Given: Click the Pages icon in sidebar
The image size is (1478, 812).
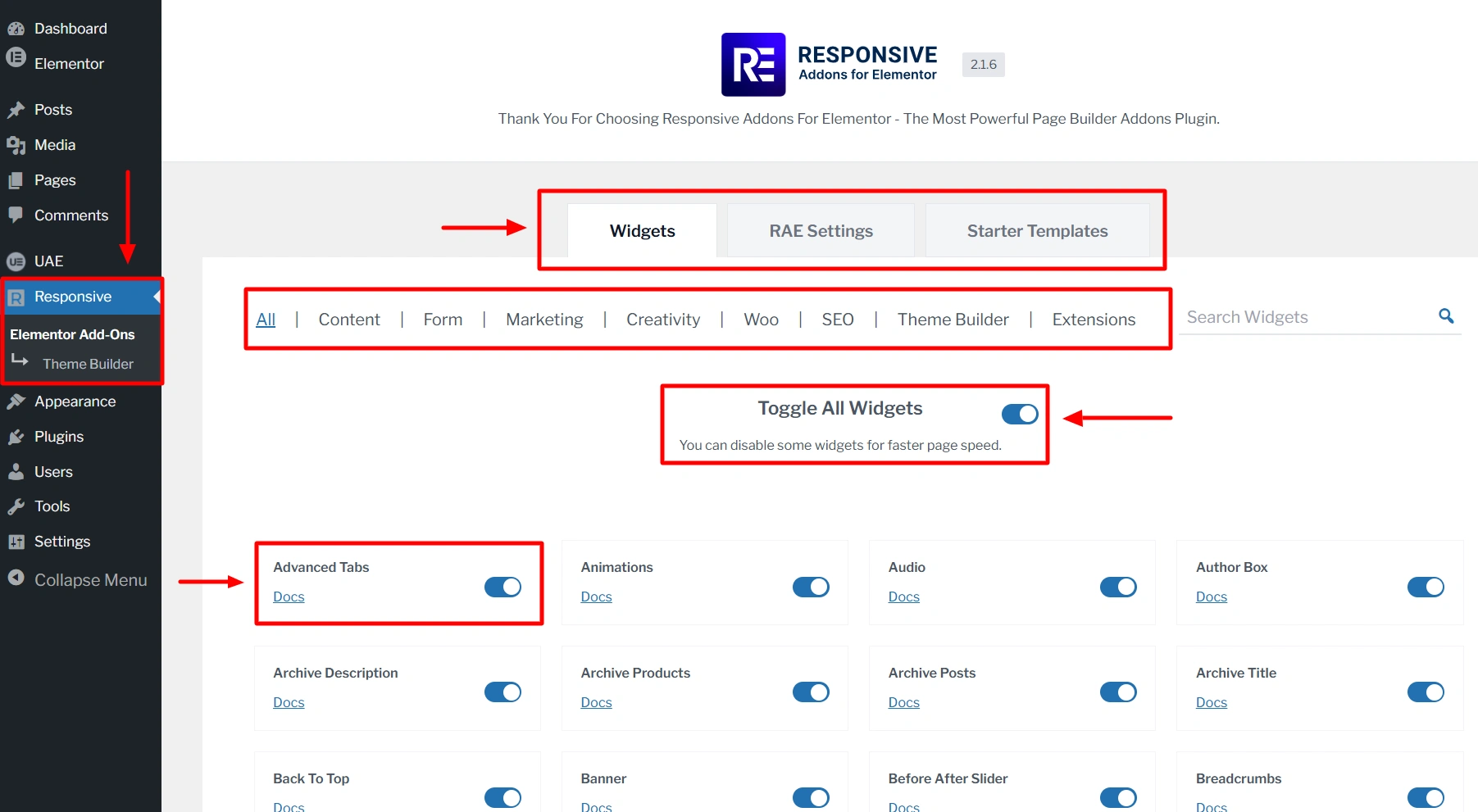Looking at the screenshot, I should [16, 180].
